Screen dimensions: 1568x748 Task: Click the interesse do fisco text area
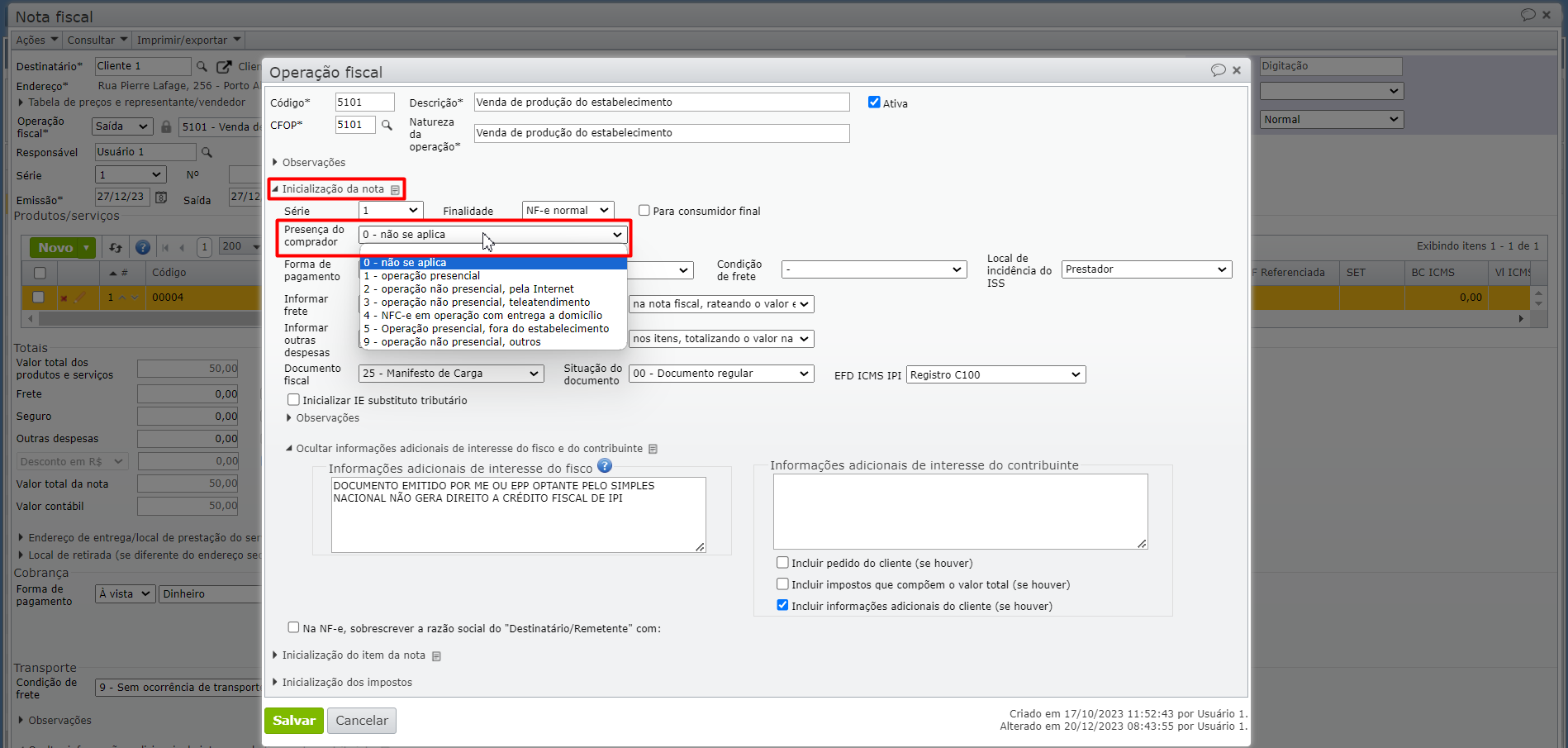click(x=519, y=515)
